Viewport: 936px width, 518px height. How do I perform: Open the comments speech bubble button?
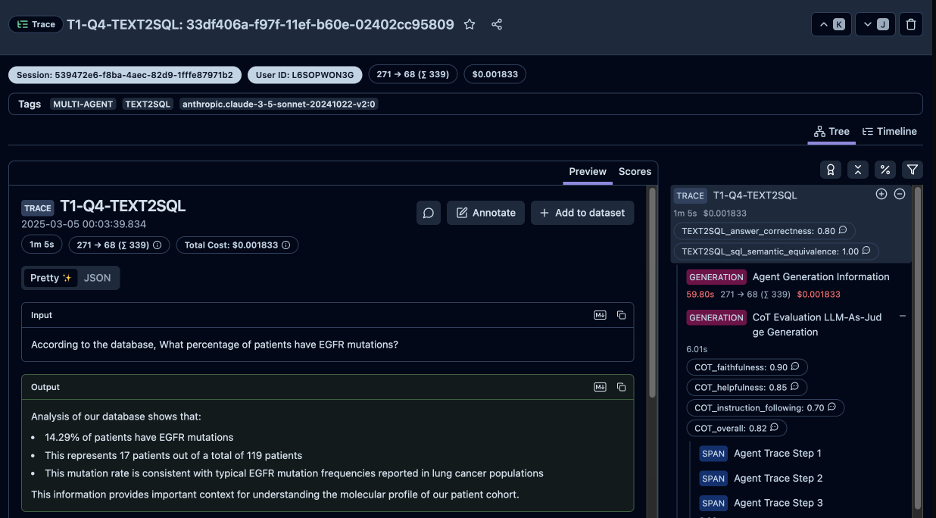[x=429, y=213]
